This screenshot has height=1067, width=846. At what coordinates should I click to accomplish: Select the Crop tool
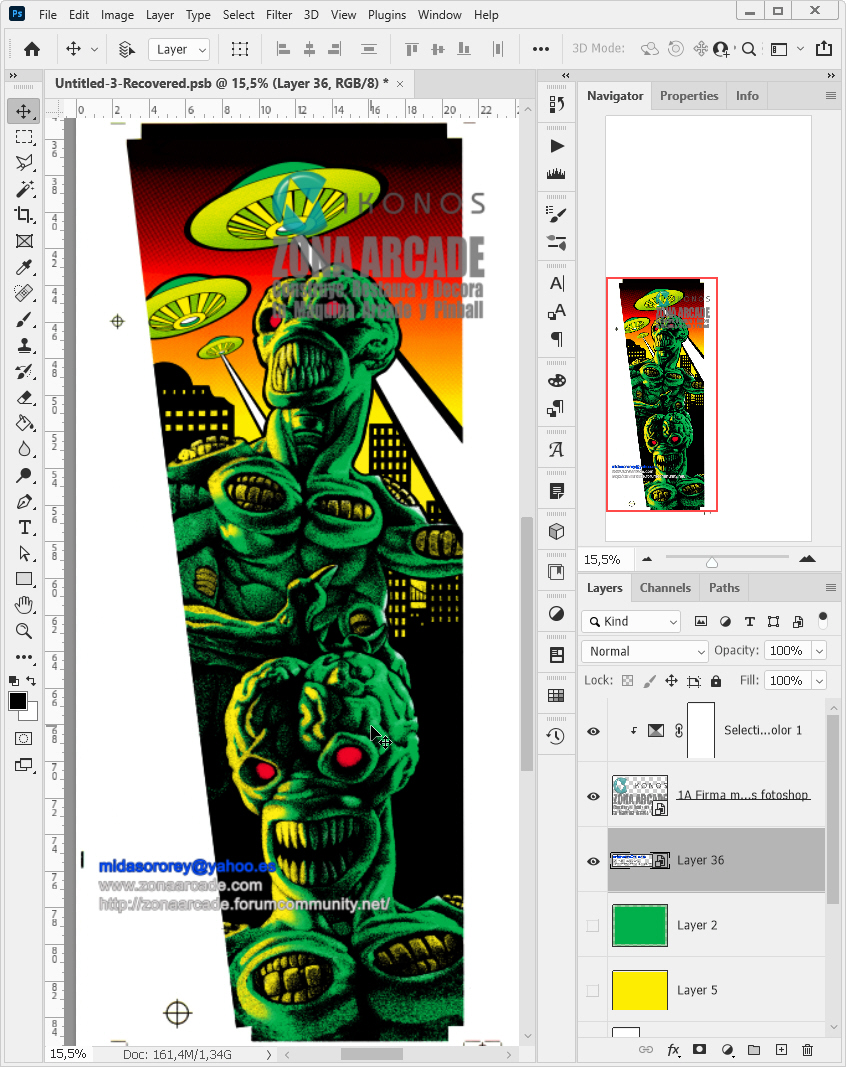click(24, 214)
